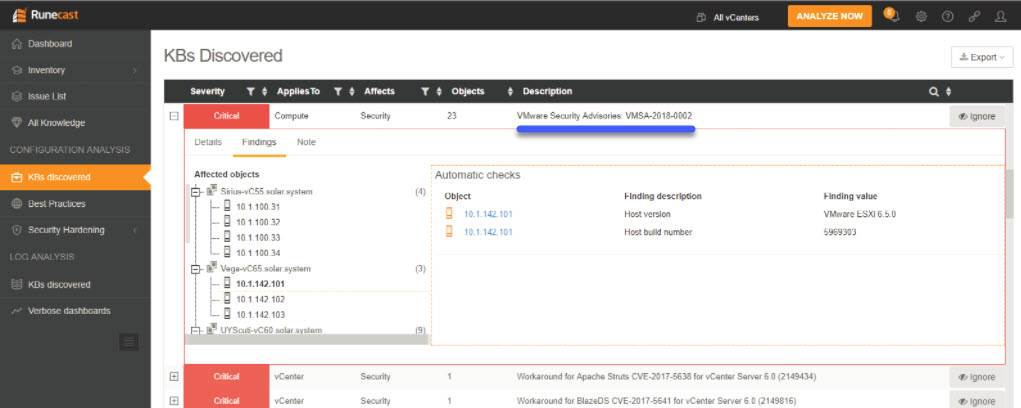Open the settings gear icon
This screenshot has height=408, width=1021.
point(921,17)
